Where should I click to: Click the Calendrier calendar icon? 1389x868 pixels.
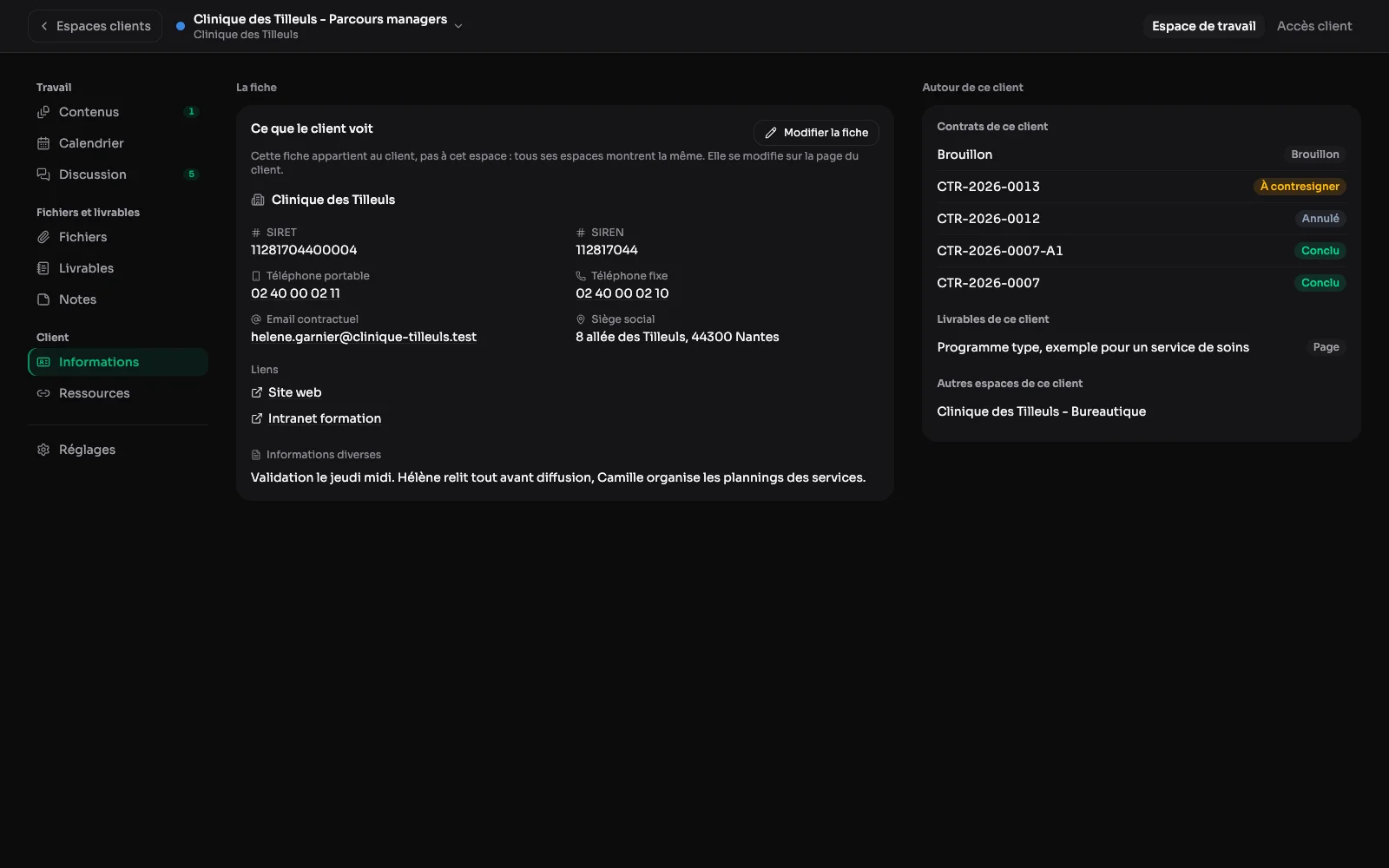pyautogui.click(x=43, y=143)
